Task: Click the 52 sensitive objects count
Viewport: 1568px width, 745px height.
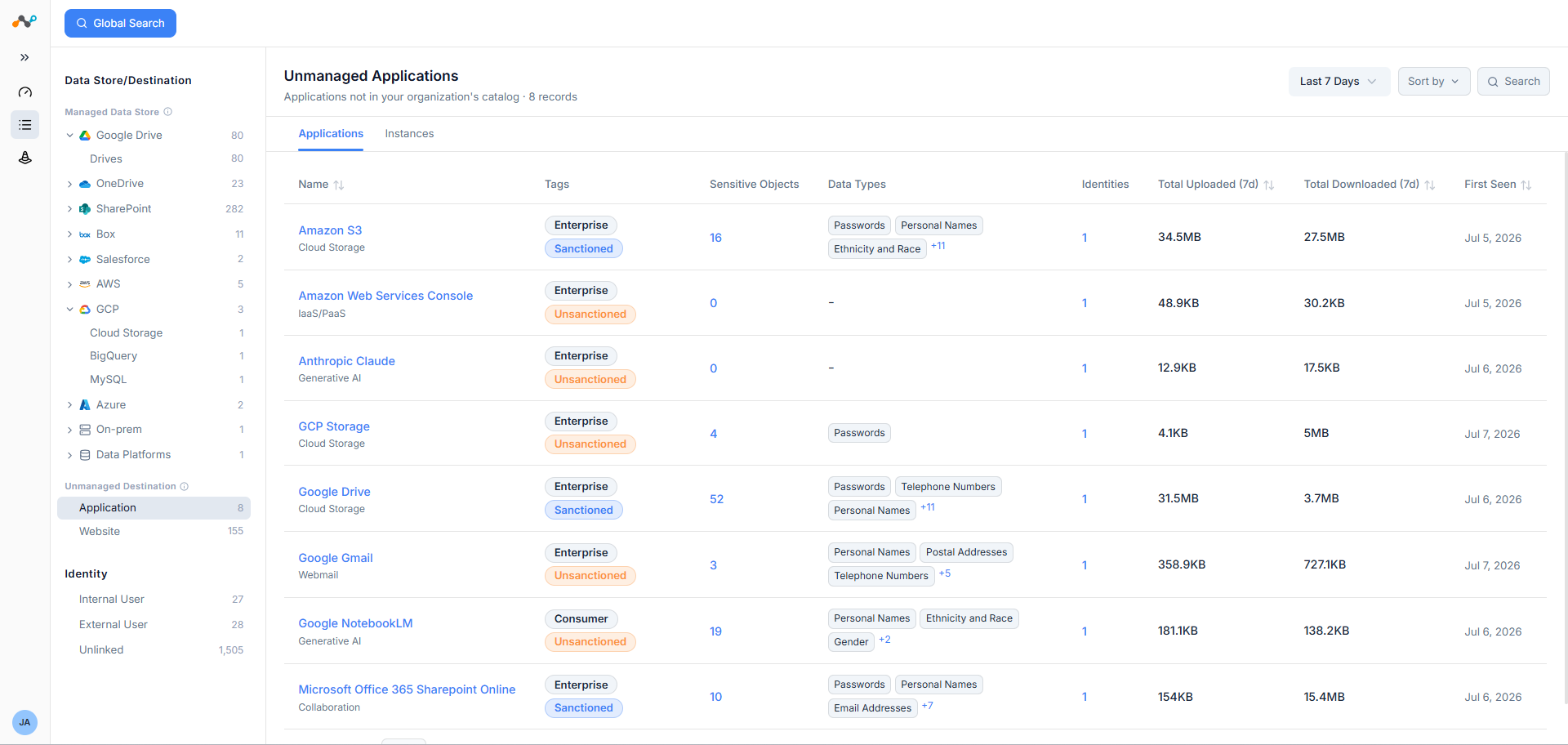Action: click(716, 499)
